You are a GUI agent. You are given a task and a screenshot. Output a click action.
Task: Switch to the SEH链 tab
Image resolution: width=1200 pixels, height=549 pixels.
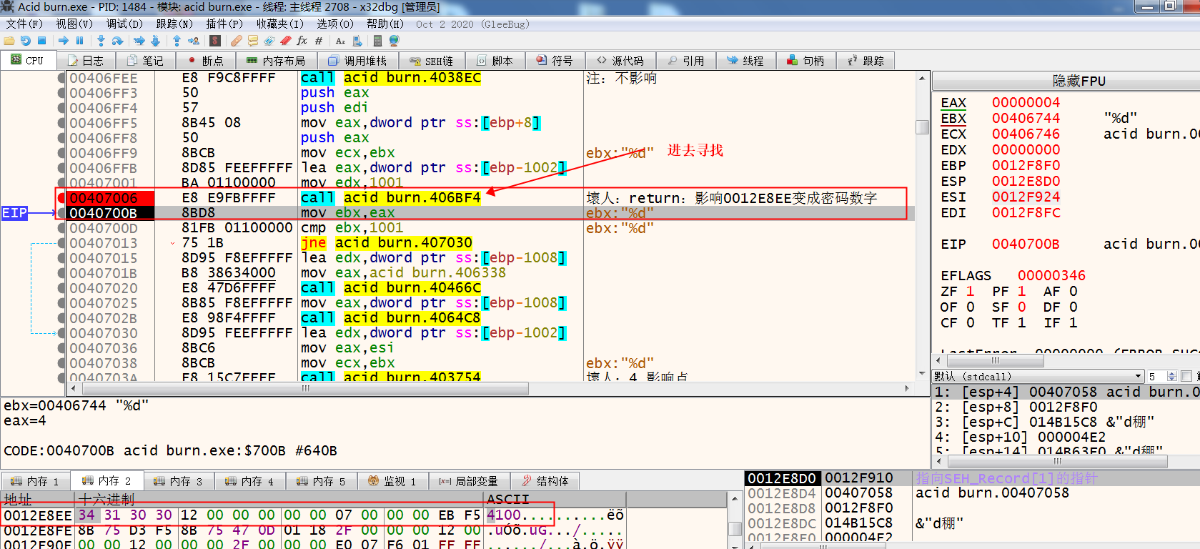coord(432,60)
